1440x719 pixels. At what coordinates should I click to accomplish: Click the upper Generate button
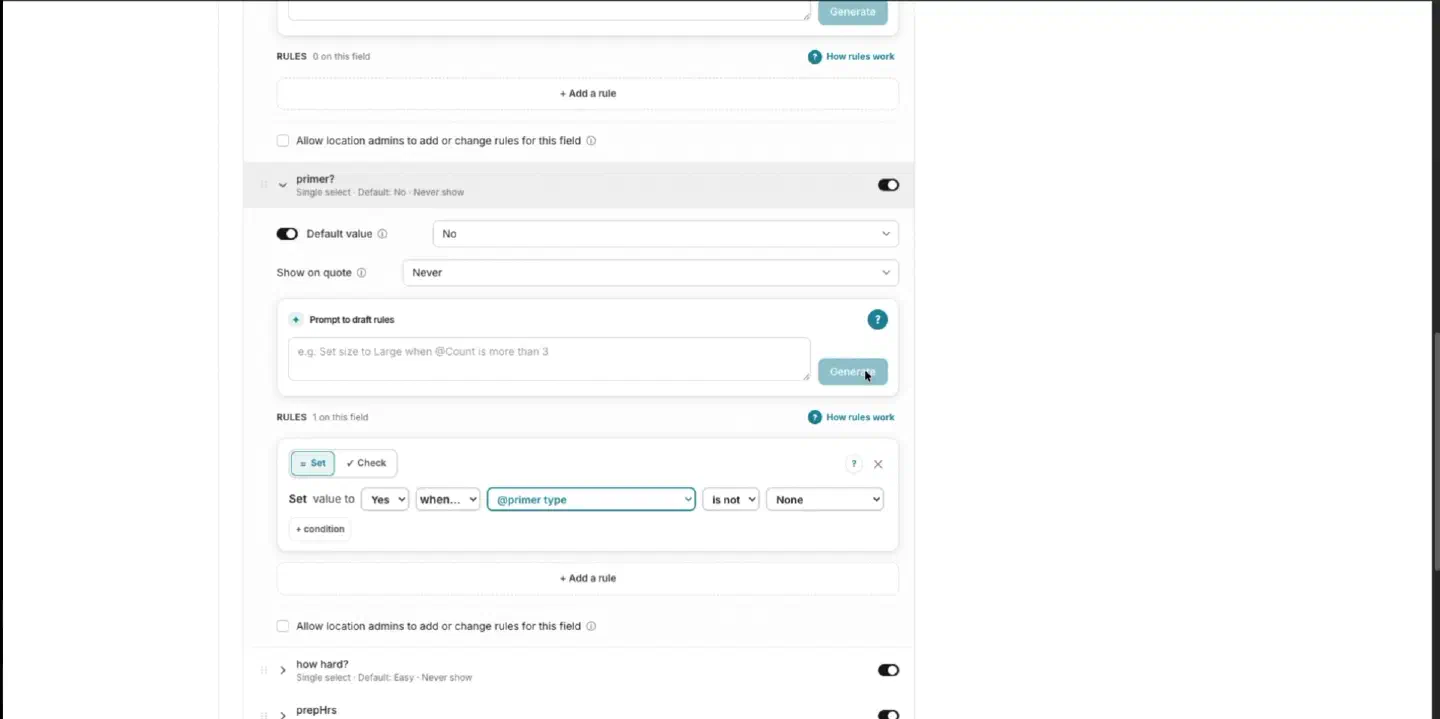(x=852, y=12)
